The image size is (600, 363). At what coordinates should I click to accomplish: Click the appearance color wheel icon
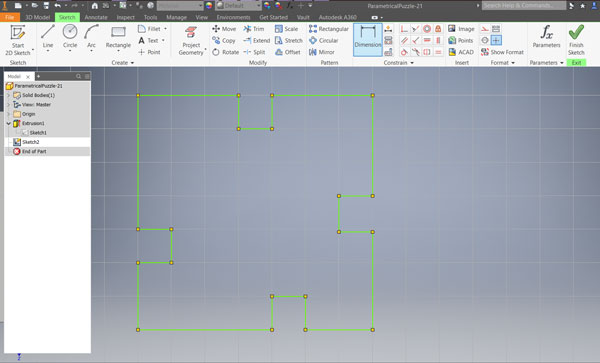pyautogui.click(x=209, y=6)
